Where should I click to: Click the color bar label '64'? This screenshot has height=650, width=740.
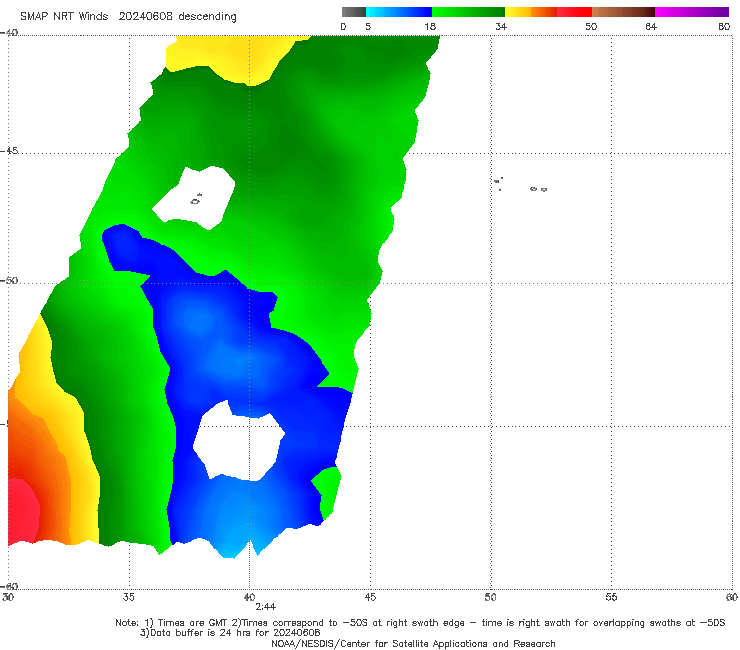(651, 26)
